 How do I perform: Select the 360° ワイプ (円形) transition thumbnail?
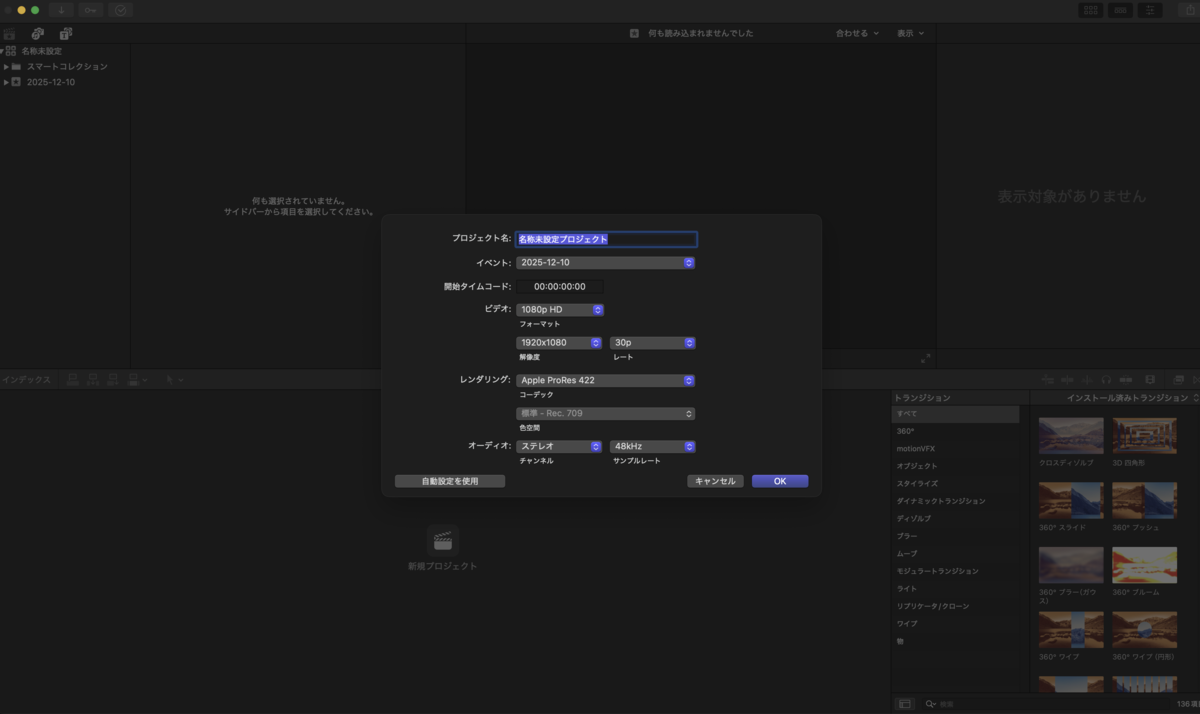point(1145,630)
